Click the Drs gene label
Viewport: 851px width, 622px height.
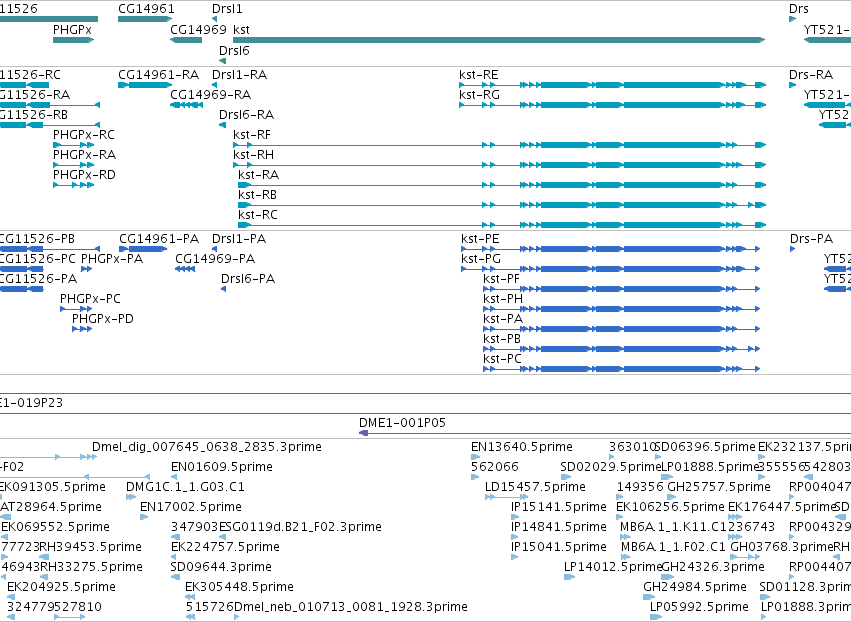(798, 9)
